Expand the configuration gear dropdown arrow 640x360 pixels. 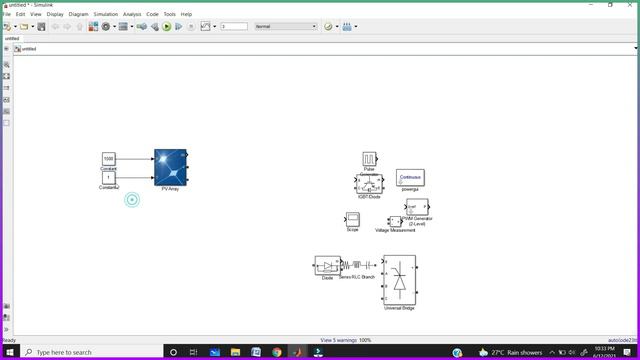pyautogui.click(x=114, y=27)
